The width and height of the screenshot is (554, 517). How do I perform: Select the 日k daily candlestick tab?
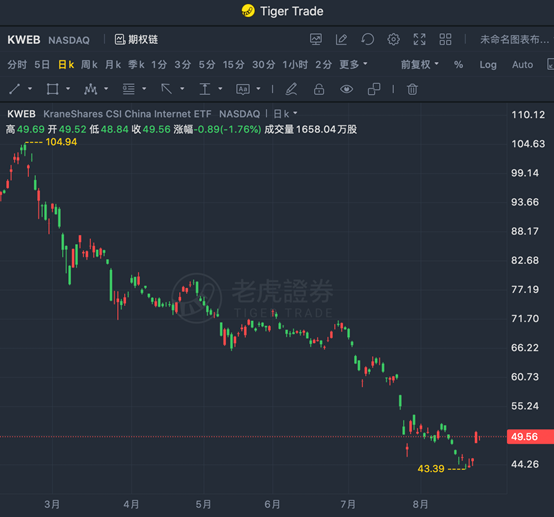click(66, 65)
